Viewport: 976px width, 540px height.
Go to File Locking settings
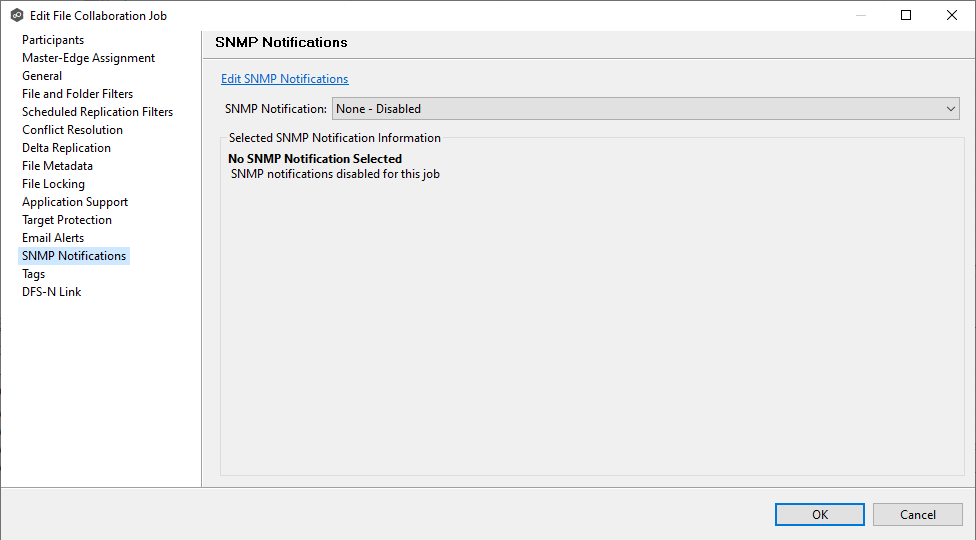[x=53, y=184]
